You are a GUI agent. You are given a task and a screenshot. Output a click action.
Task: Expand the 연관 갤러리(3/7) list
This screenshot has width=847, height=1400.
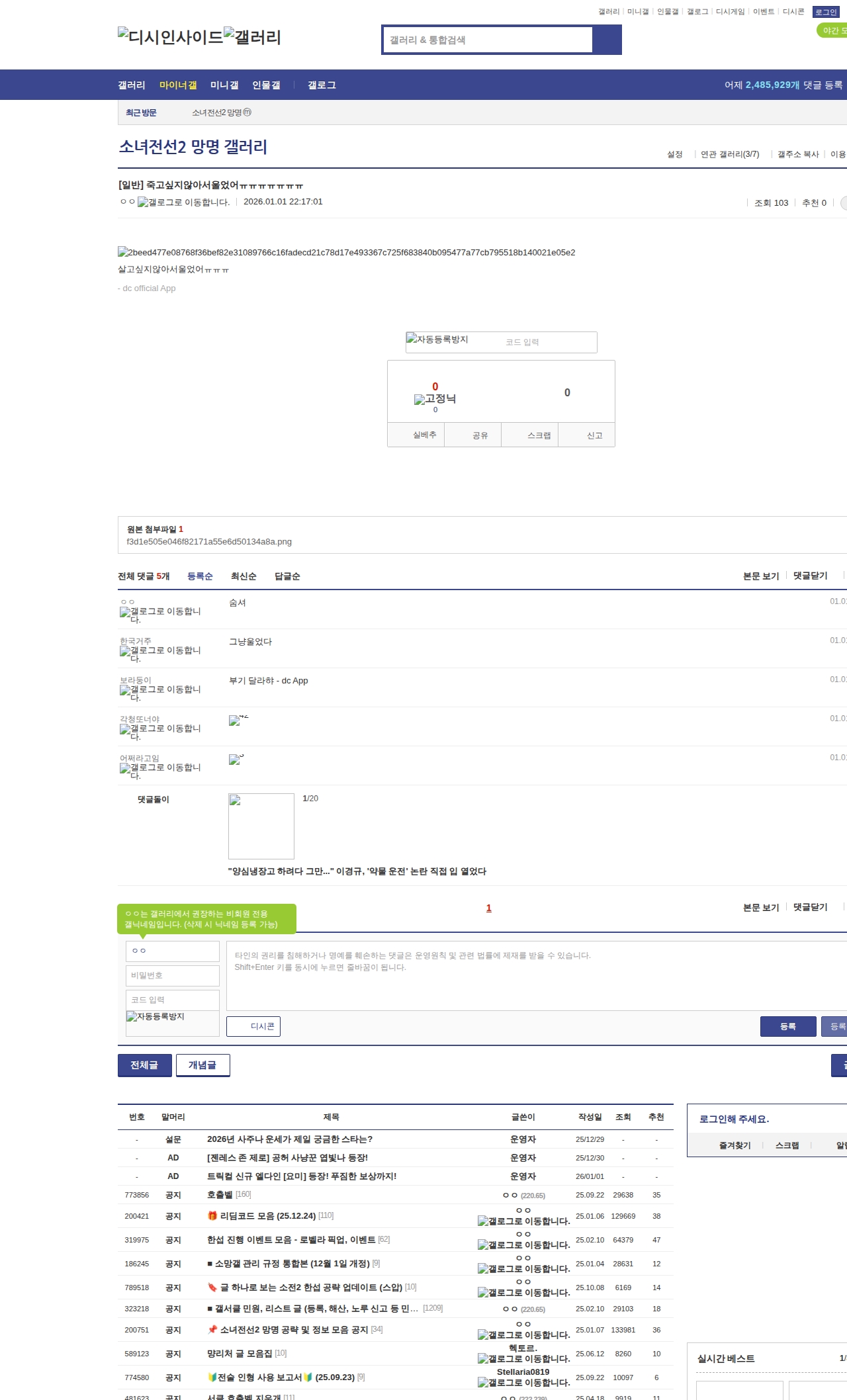tap(729, 154)
